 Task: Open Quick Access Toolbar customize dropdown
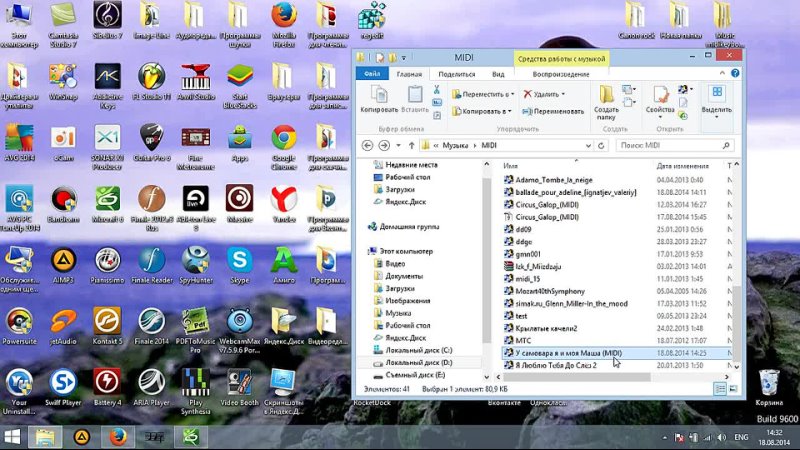(x=404, y=58)
